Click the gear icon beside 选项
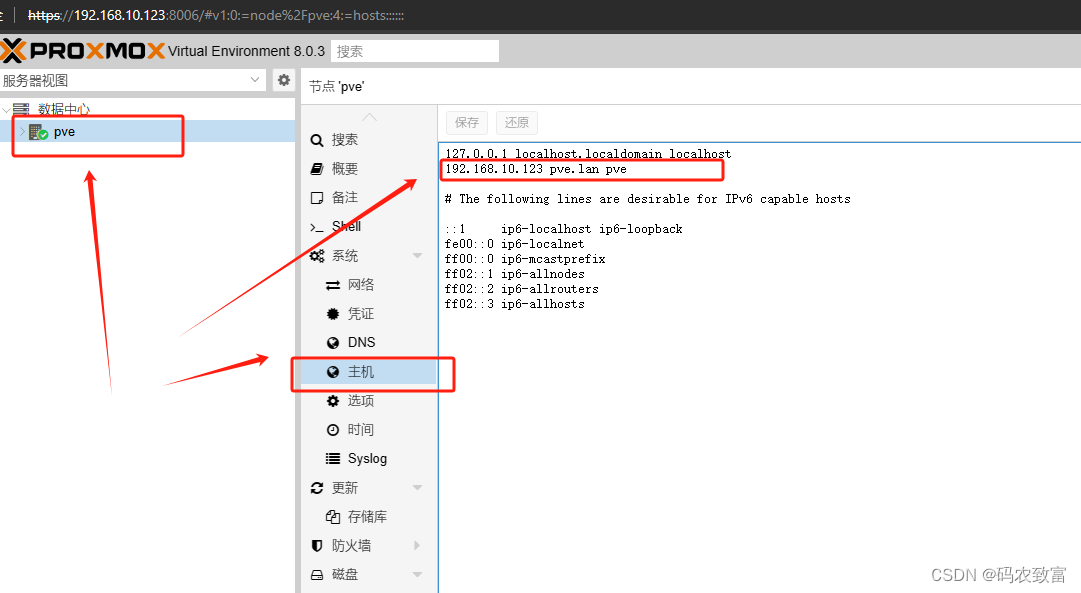1081x593 pixels. 332,401
